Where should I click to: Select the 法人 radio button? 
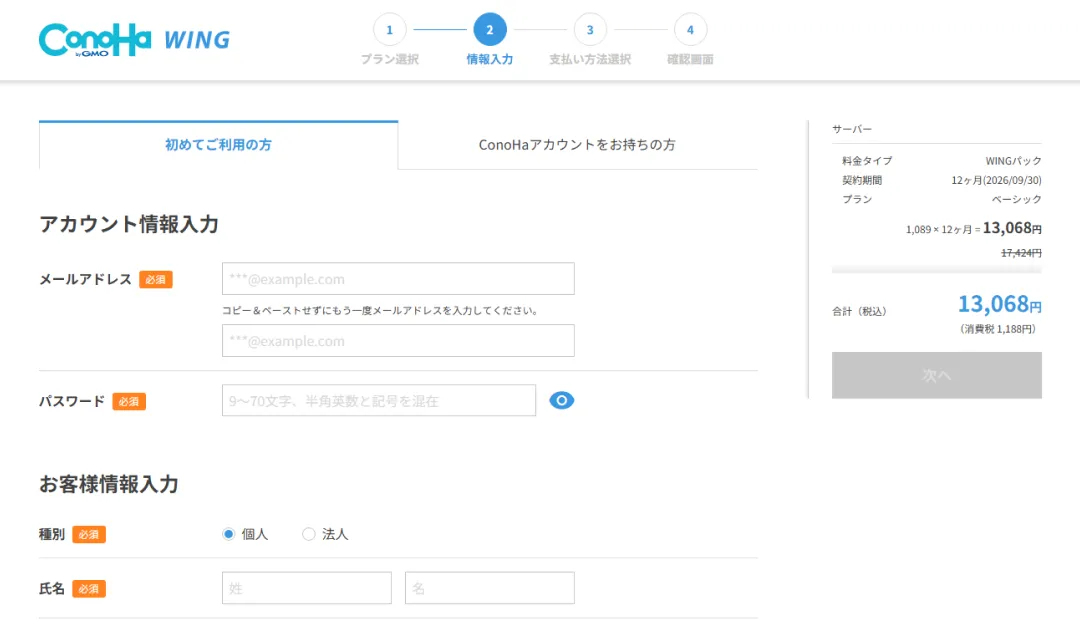coord(309,534)
